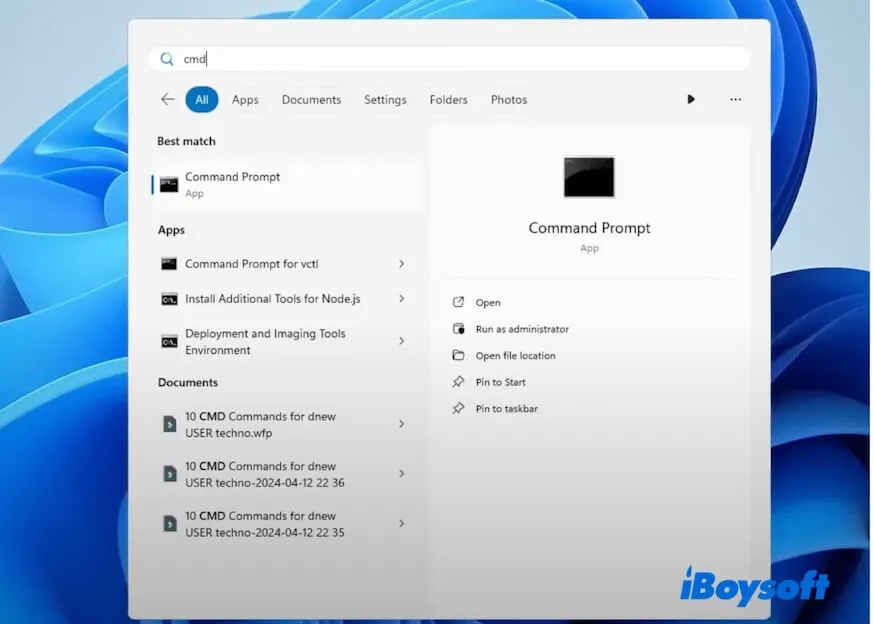Image resolution: width=874 pixels, height=624 pixels.
Task: Switch to the Documents filter tab
Action: point(311,100)
